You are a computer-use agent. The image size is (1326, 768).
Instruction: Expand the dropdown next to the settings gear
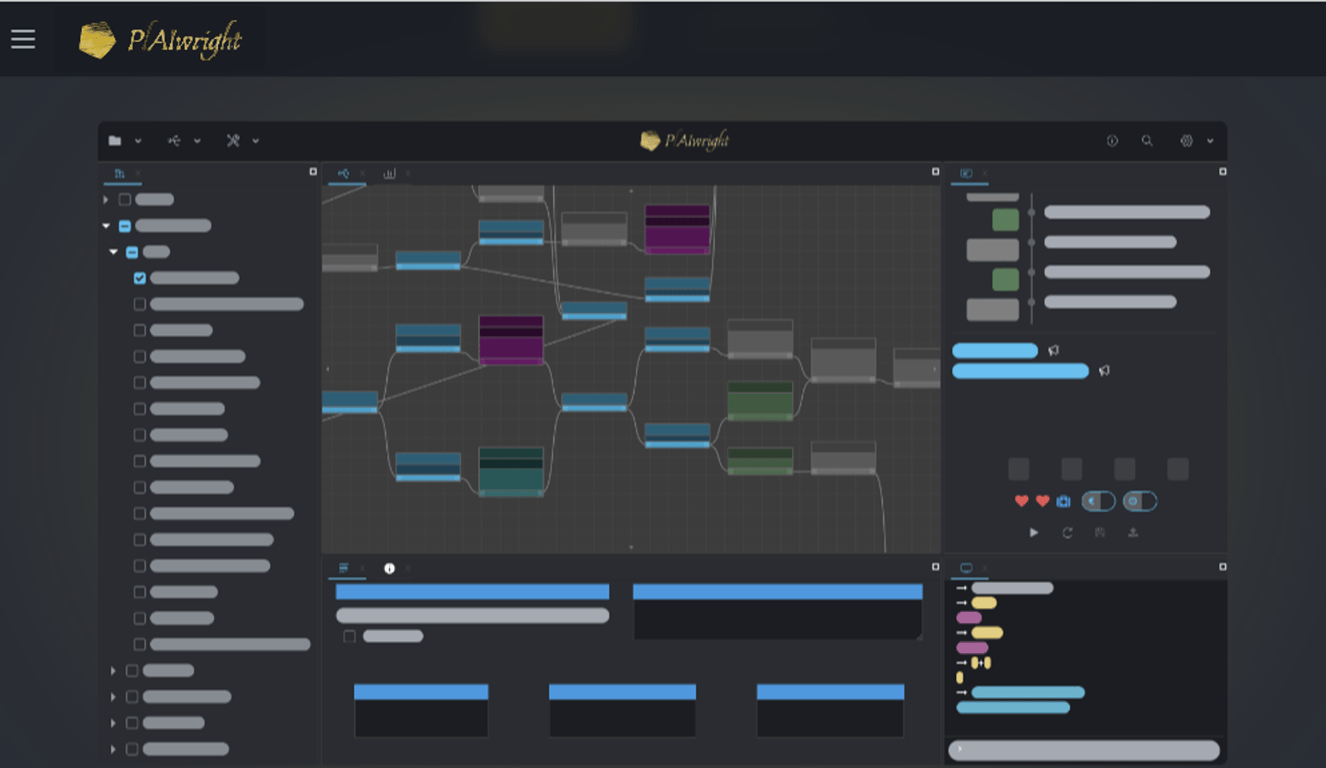(x=1210, y=141)
